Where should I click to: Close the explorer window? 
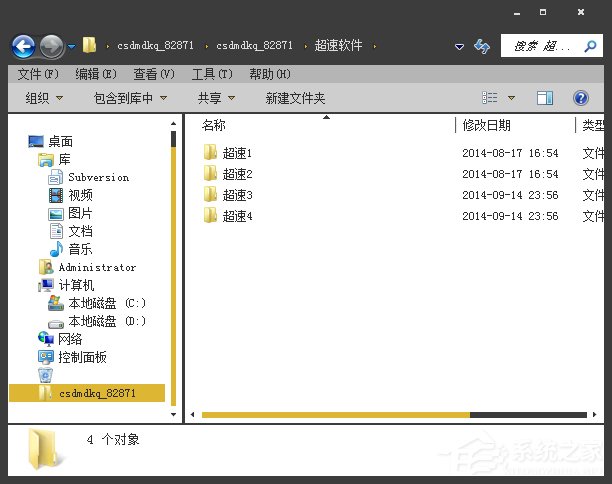point(581,12)
